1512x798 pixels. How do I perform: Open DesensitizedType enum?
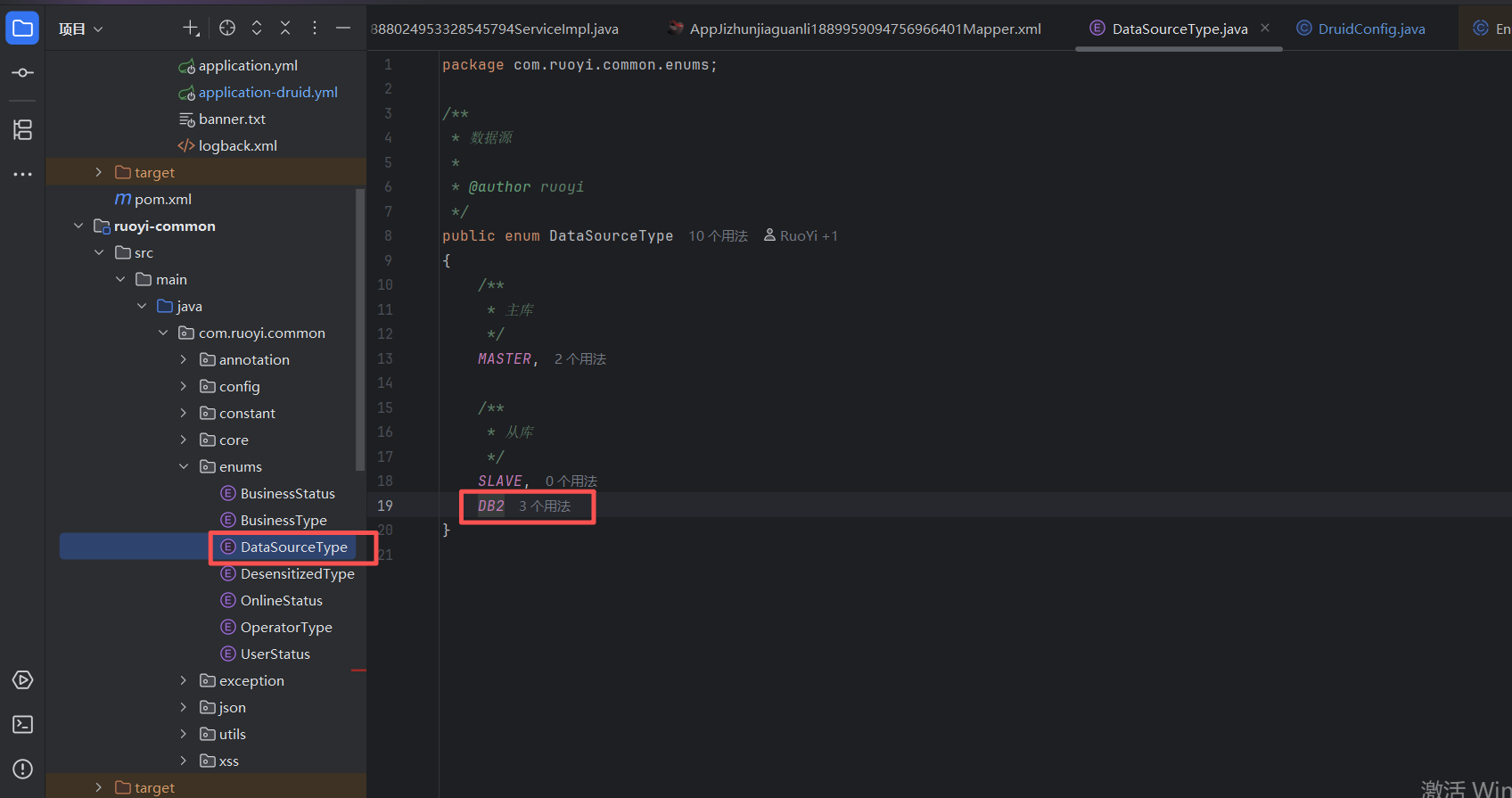[x=287, y=574]
